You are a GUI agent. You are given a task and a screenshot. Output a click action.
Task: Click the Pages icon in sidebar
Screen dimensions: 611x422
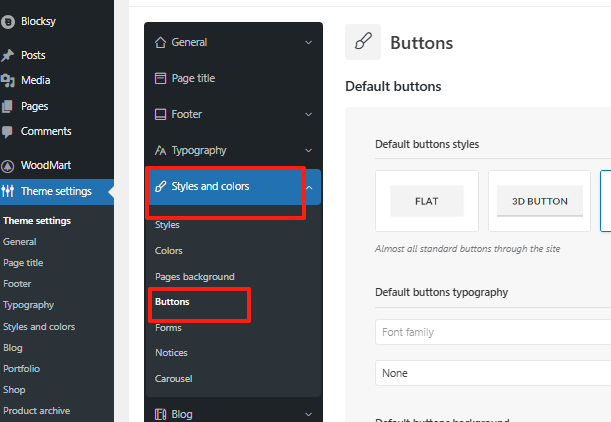[x=8, y=106]
